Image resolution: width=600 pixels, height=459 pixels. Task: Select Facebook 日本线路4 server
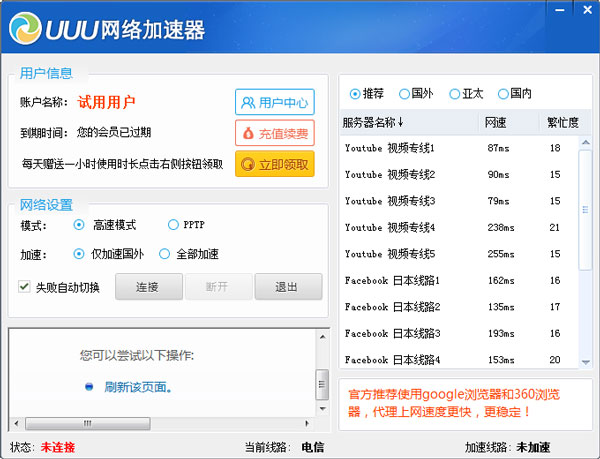click(x=459, y=360)
